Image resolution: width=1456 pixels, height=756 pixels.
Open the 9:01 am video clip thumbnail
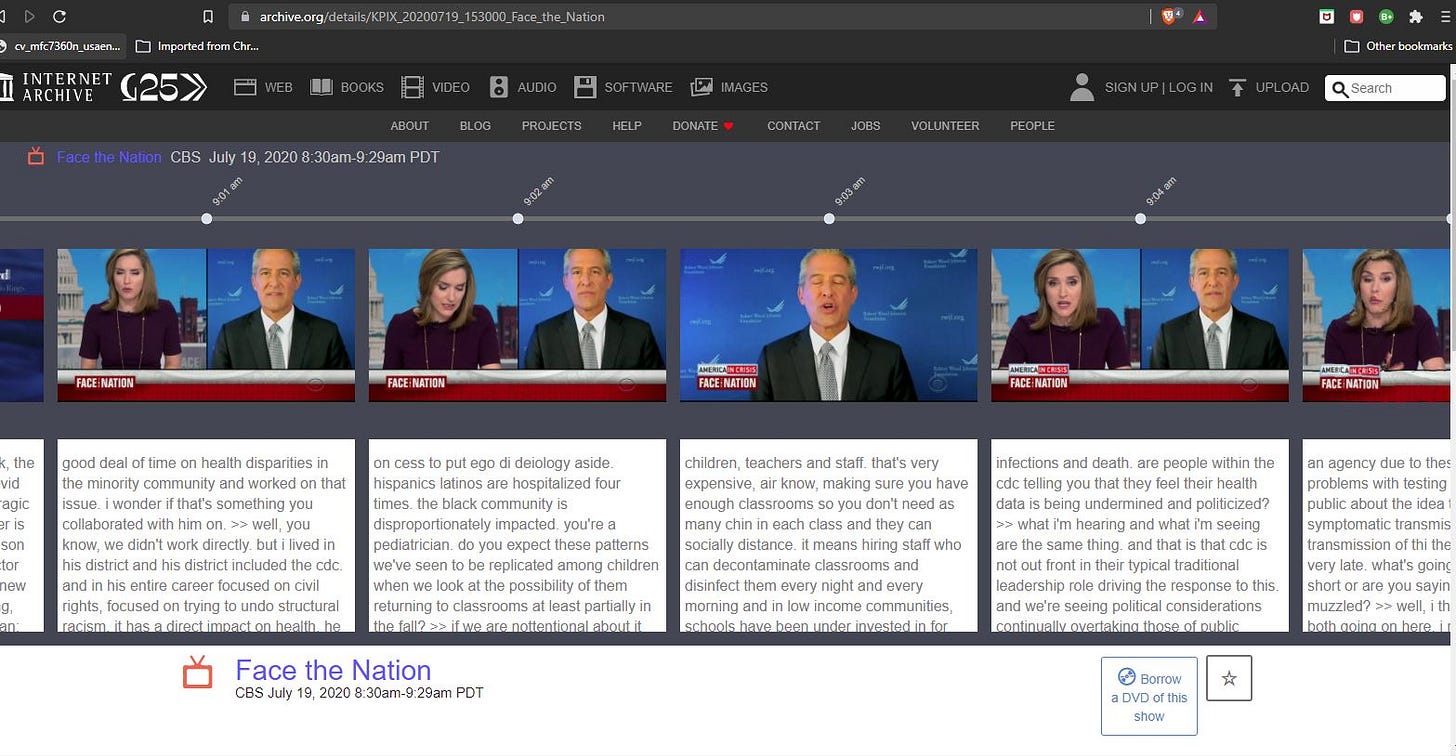pyautogui.click(x=206, y=325)
